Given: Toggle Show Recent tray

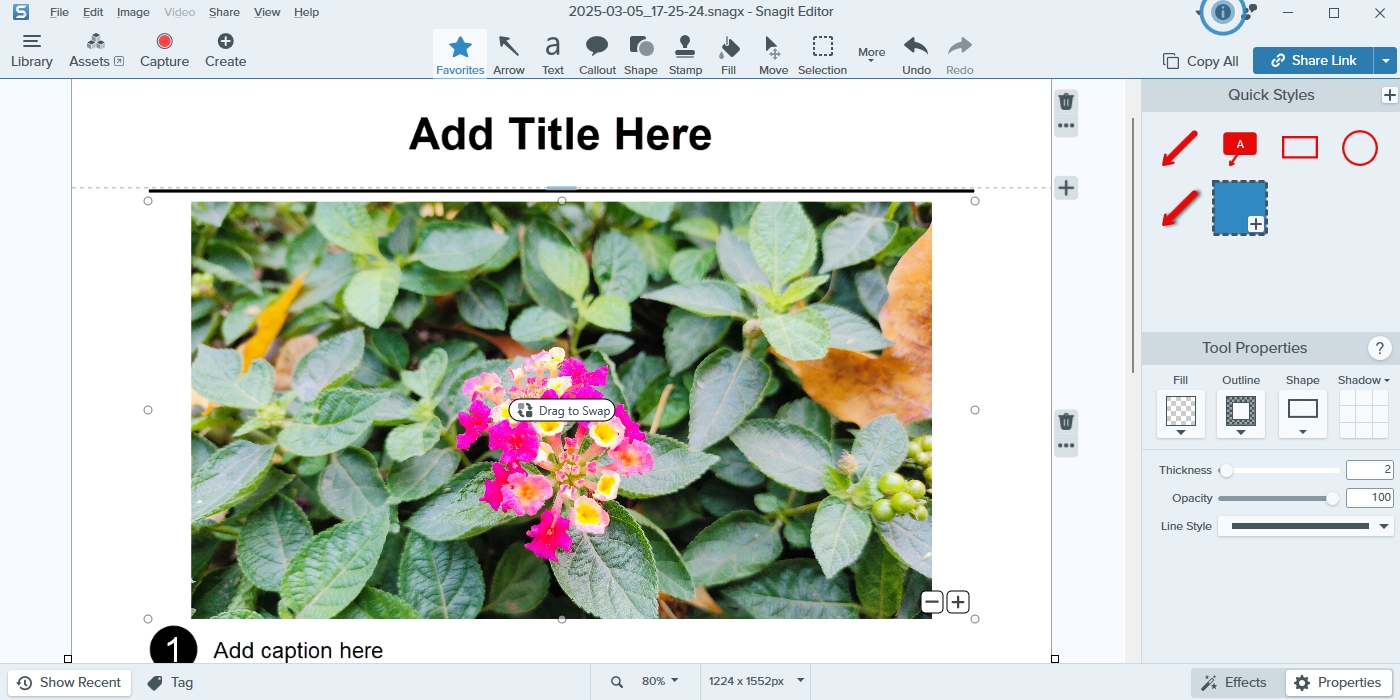Looking at the screenshot, I should 69,683.
